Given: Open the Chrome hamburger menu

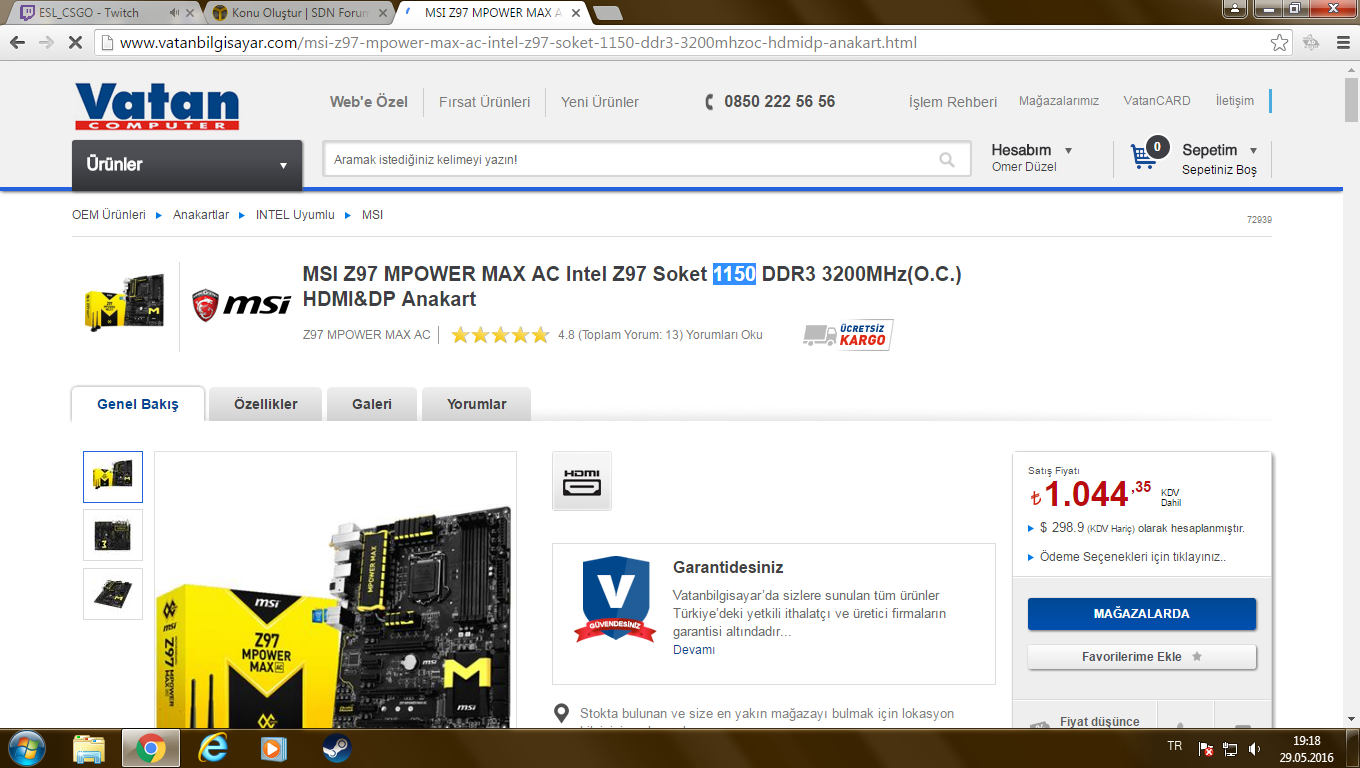Looking at the screenshot, I should click(1342, 43).
